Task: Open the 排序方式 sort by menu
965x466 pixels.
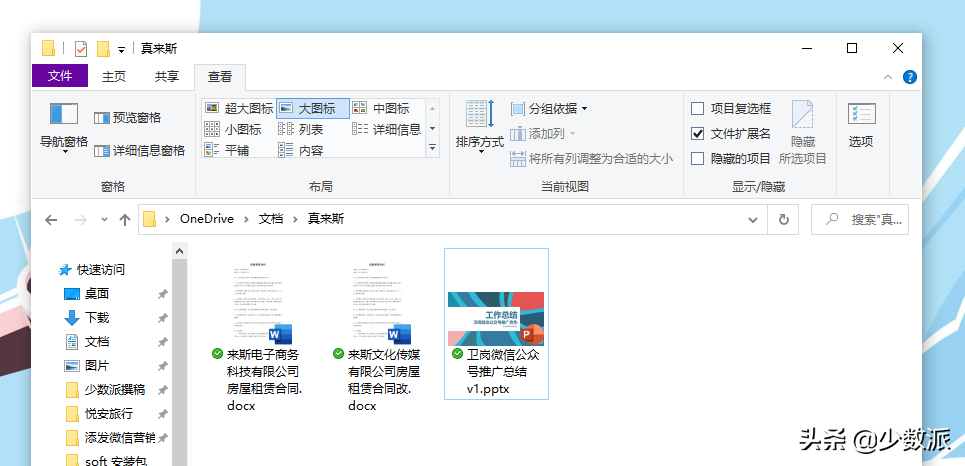Action: pyautogui.click(x=479, y=127)
